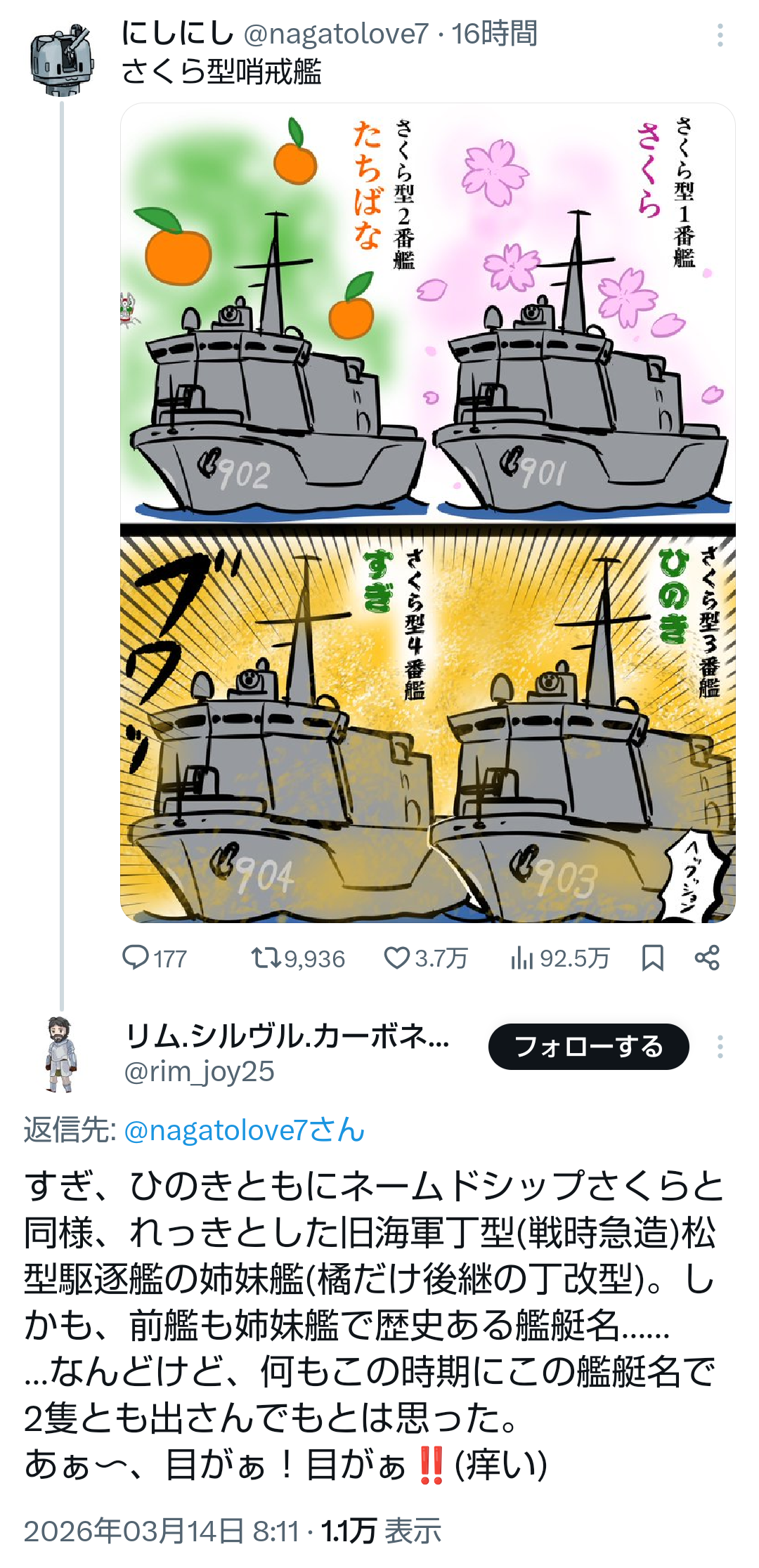Tap the retweet icon with 9,936
The width and height of the screenshot is (759, 1568).
266,958
